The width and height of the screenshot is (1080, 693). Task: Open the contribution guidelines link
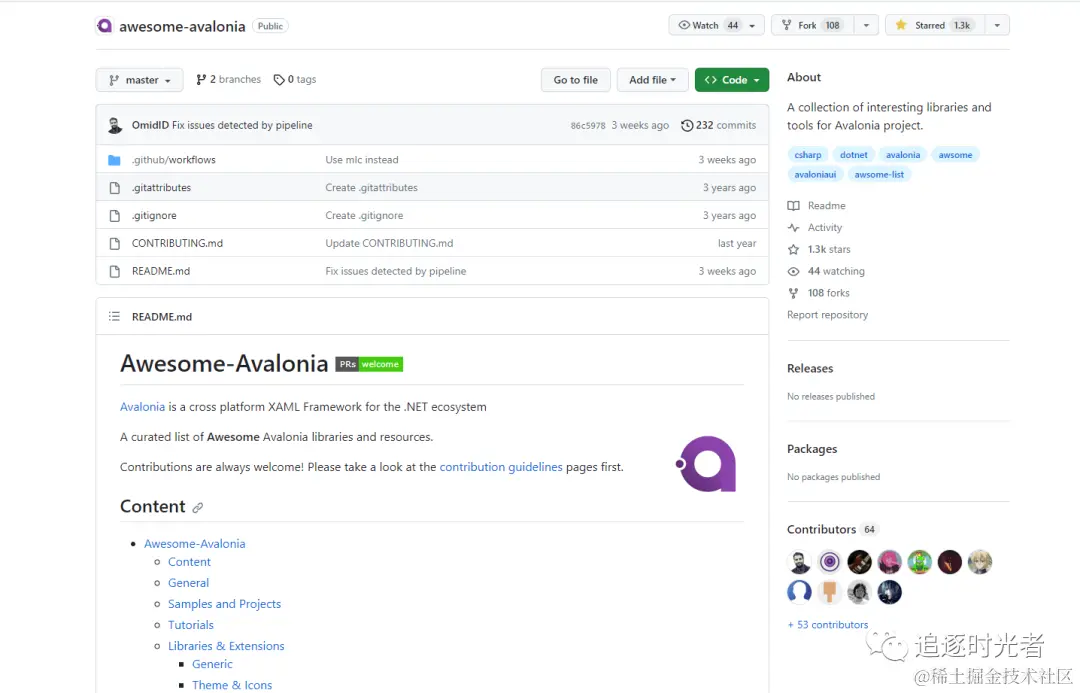[x=501, y=467]
